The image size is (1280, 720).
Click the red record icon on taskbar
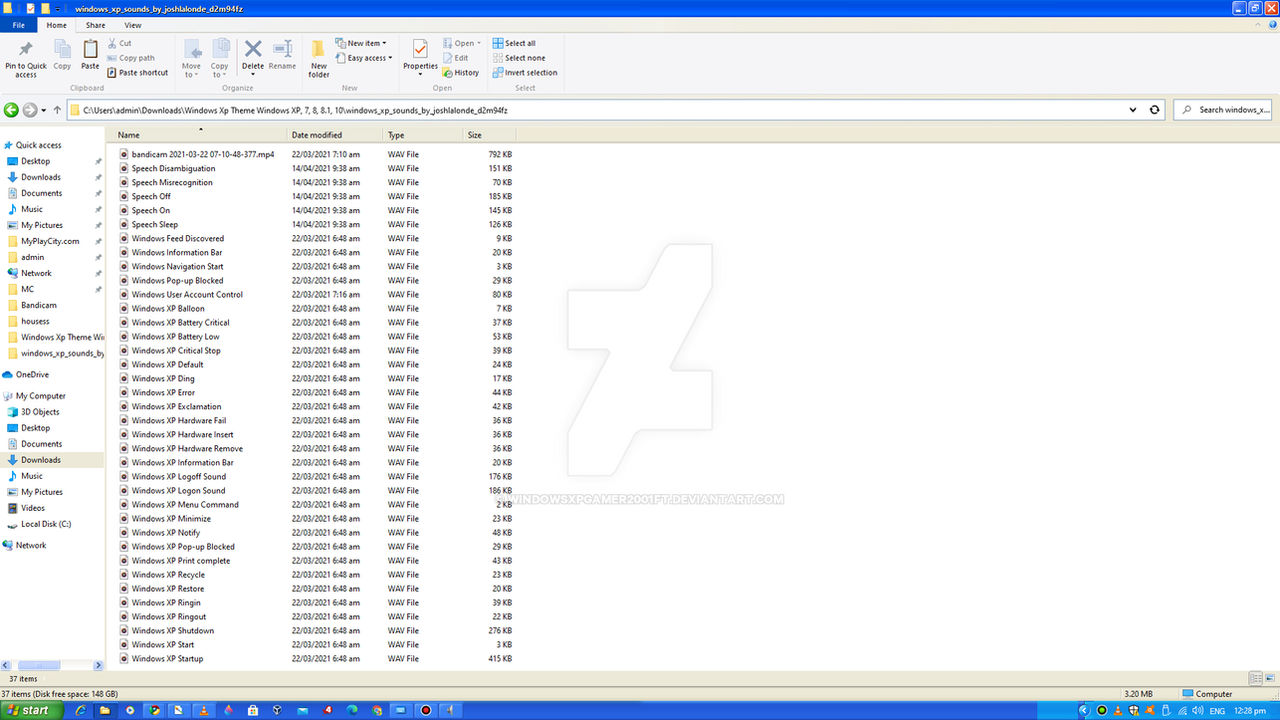(x=425, y=710)
